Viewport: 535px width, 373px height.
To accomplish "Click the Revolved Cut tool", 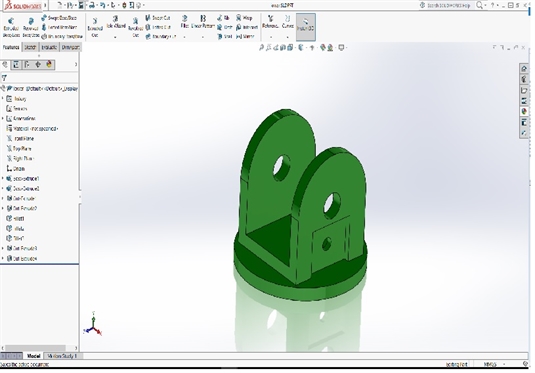I will point(135,27).
